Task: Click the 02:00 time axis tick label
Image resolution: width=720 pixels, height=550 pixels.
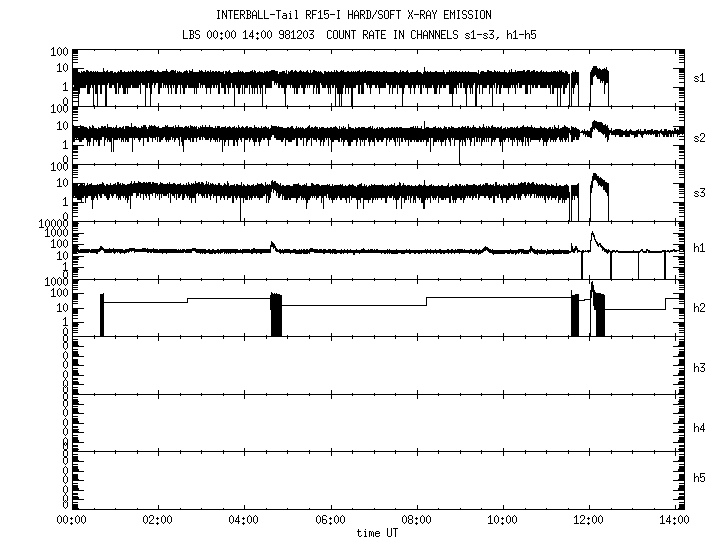Action: click(x=158, y=520)
